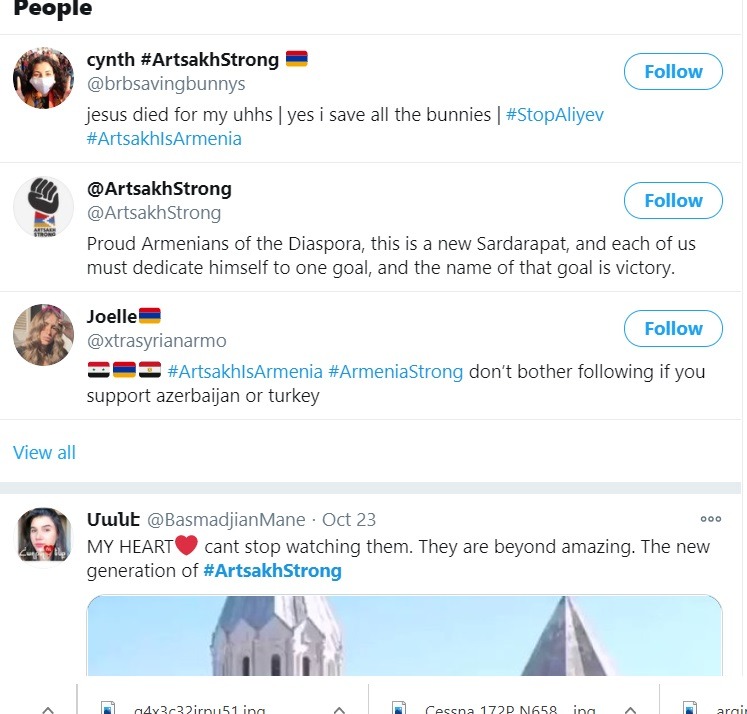Open BasmadjianMane's avatar on the tweet

point(43,535)
